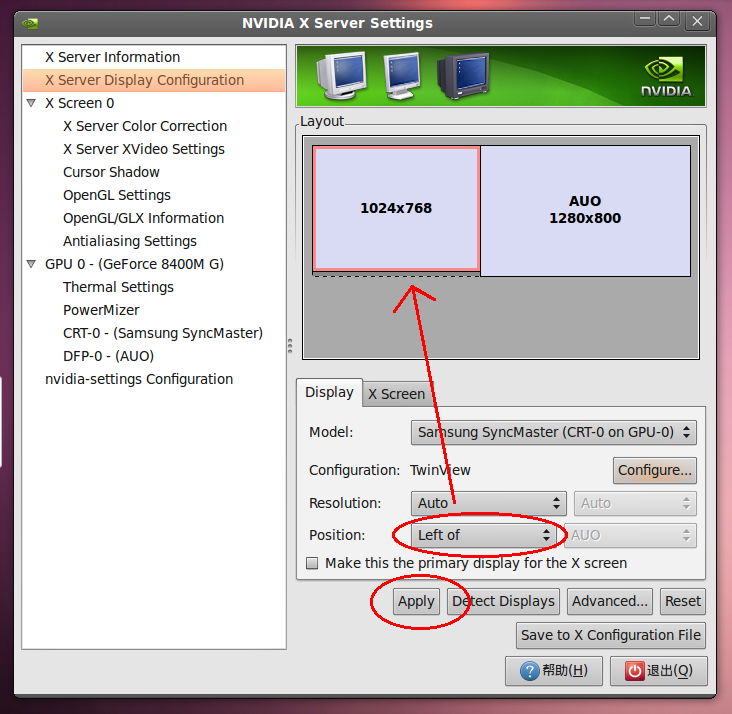The image size is (732, 714).
Task: Select X Server Display Configuration
Action: [154, 80]
